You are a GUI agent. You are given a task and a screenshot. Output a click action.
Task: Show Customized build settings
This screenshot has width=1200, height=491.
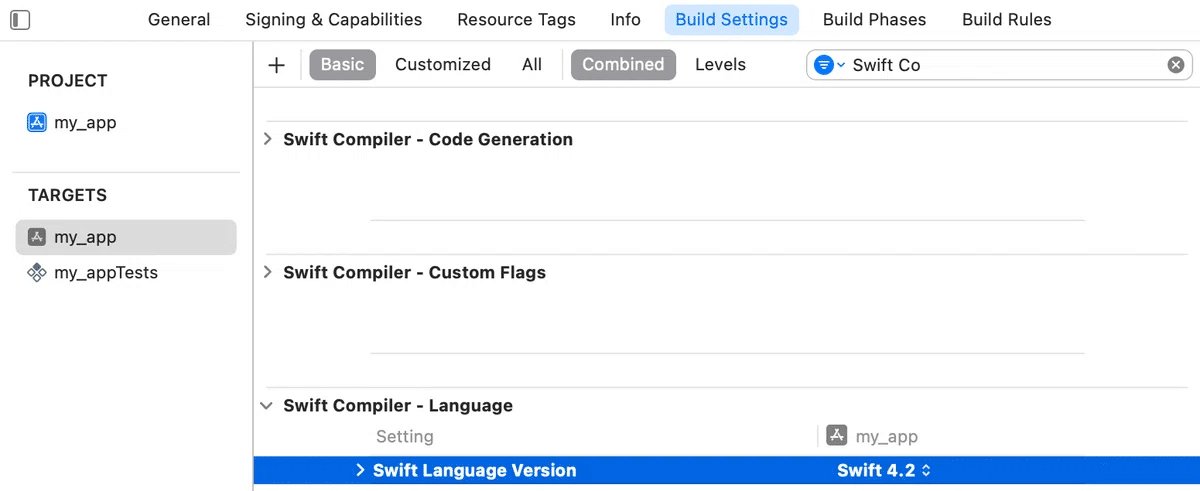click(x=443, y=65)
